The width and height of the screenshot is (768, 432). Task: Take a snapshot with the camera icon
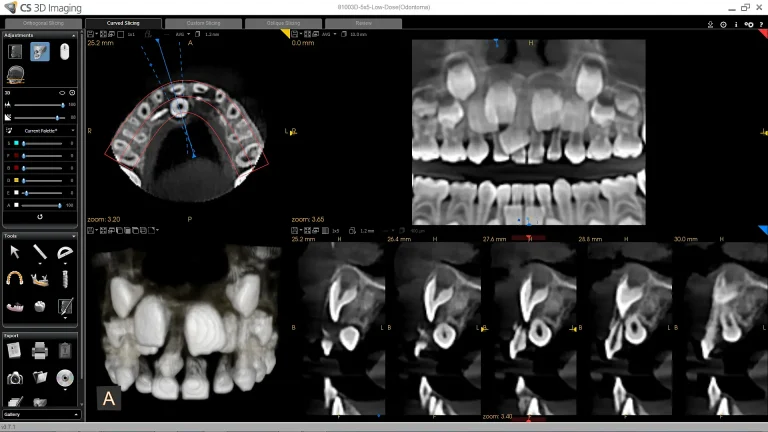point(15,378)
